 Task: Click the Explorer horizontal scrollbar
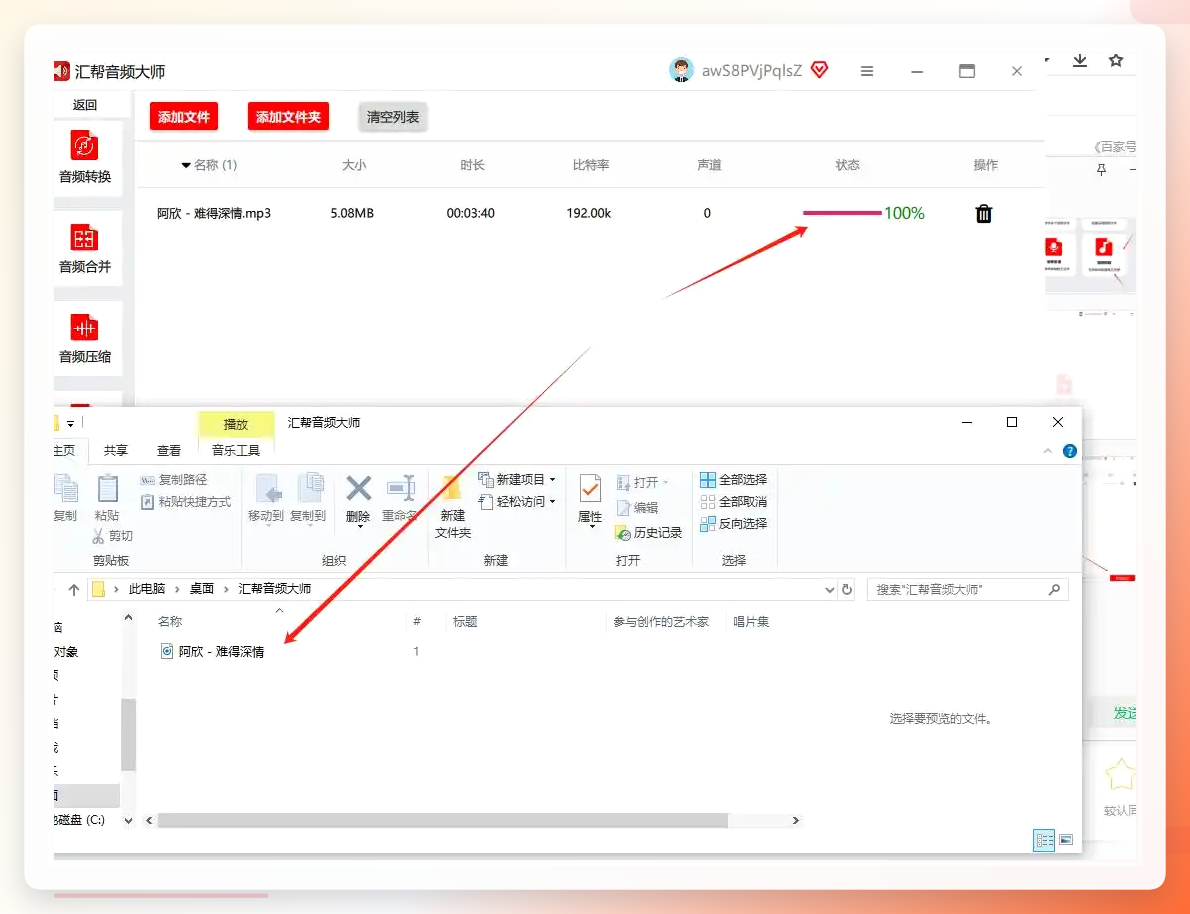(x=442, y=820)
